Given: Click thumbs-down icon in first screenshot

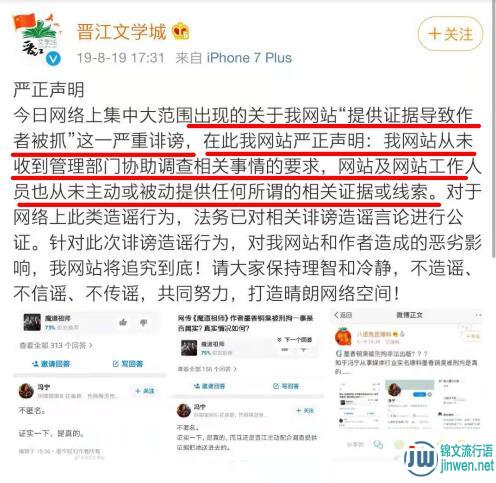Looking at the screenshot, I should (144, 322).
